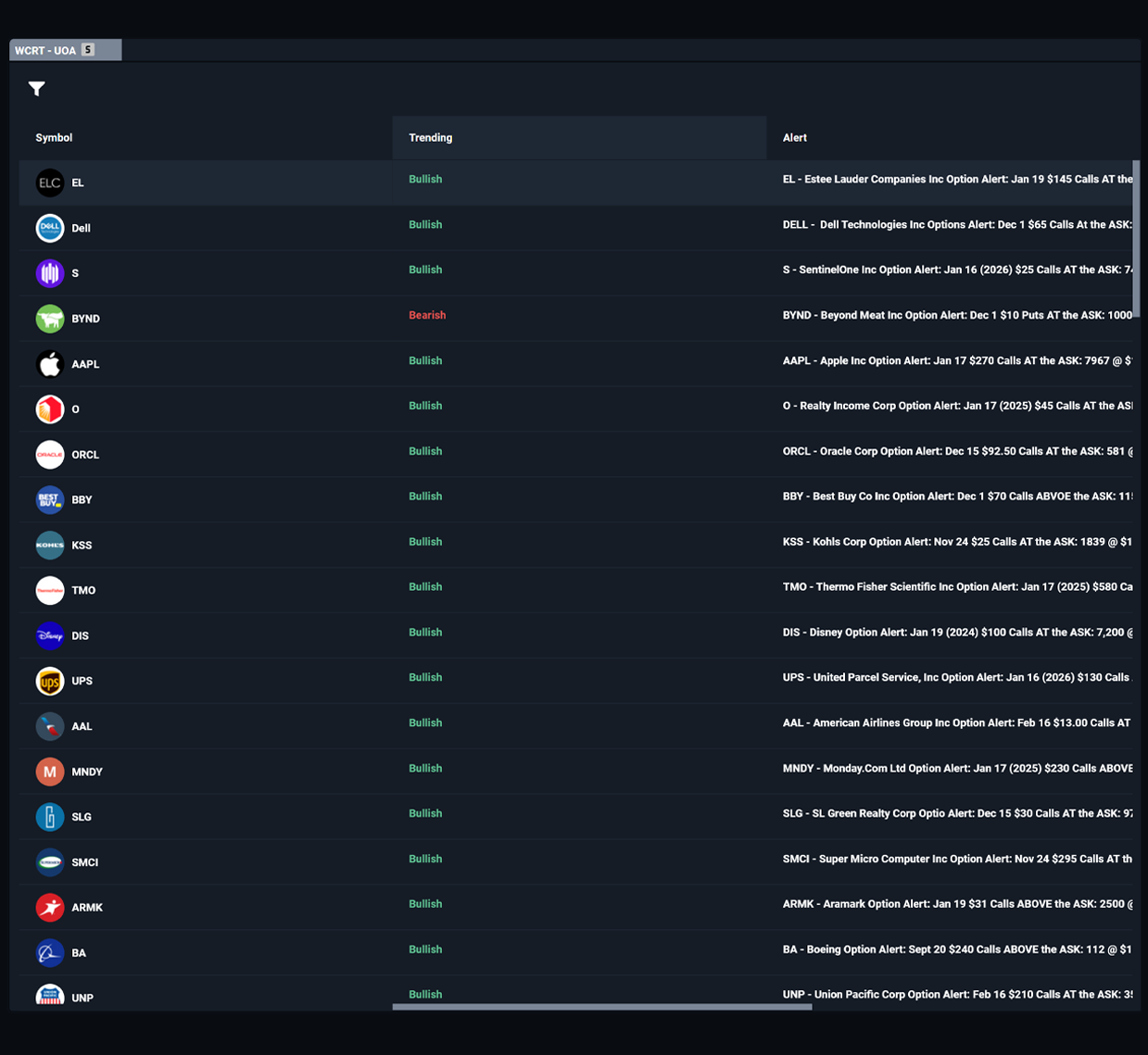Open the United Parcel Service alert text
This screenshot has height=1055, width=1148.
957,678
